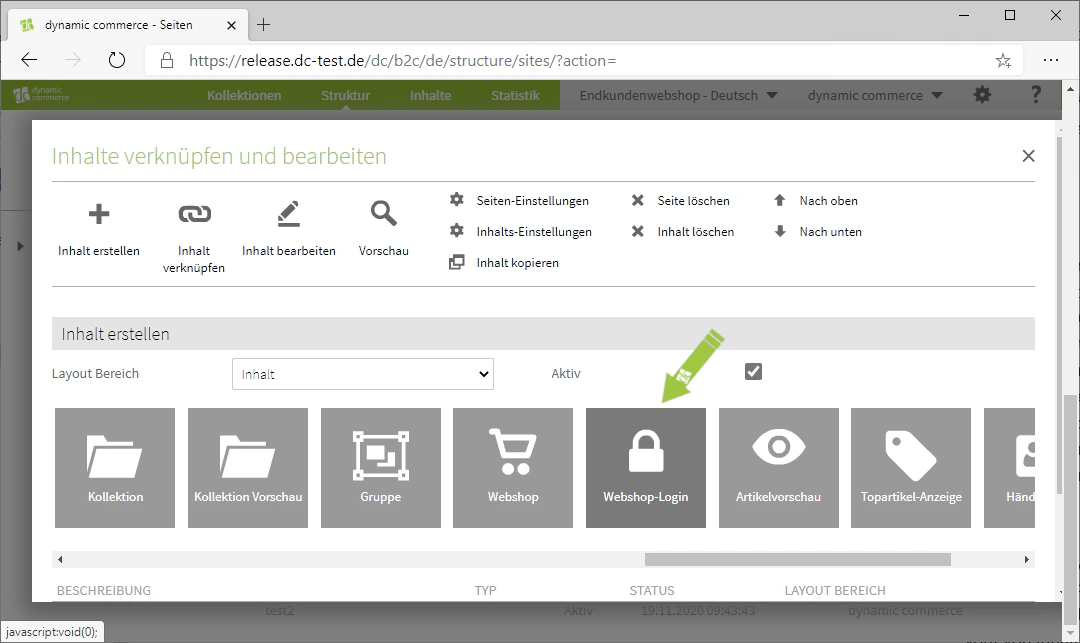1080x643 pixels.
Task: Open the Statistik menu
Action: coord(515,96)
